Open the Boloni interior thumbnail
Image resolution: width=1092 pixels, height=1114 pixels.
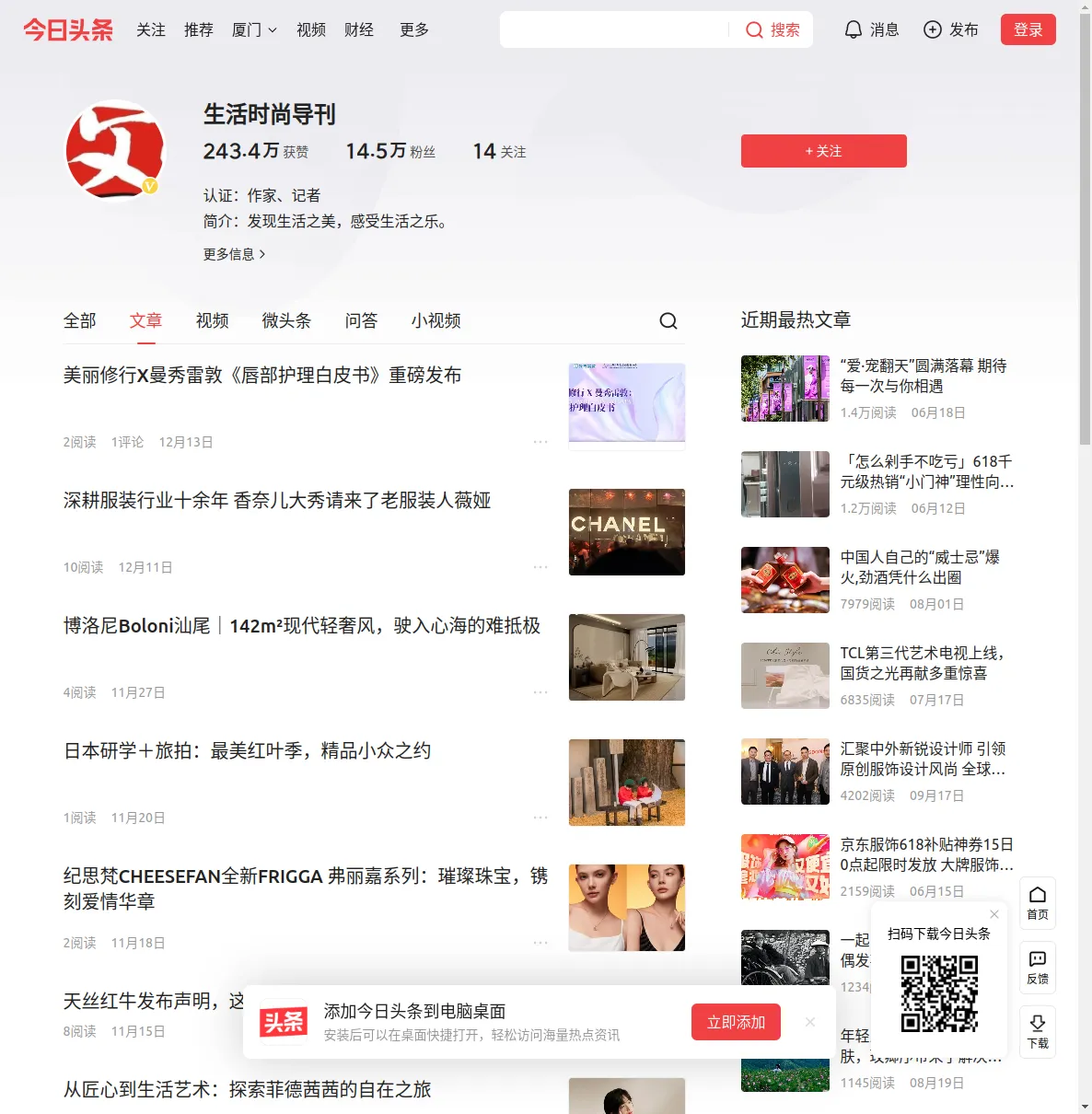tap(627, 657)
